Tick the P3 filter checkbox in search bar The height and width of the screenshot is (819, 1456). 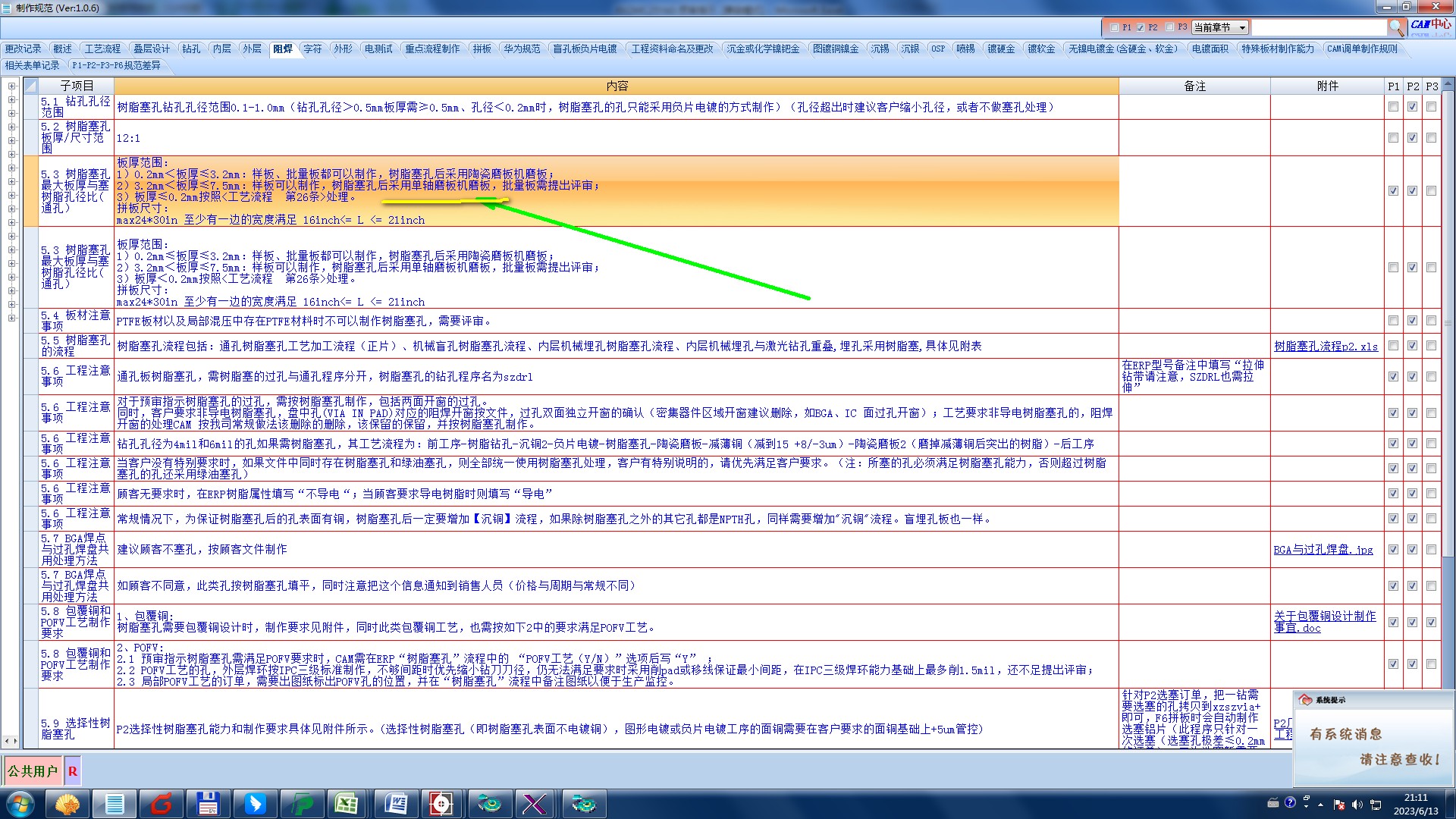coord(1169,27)
